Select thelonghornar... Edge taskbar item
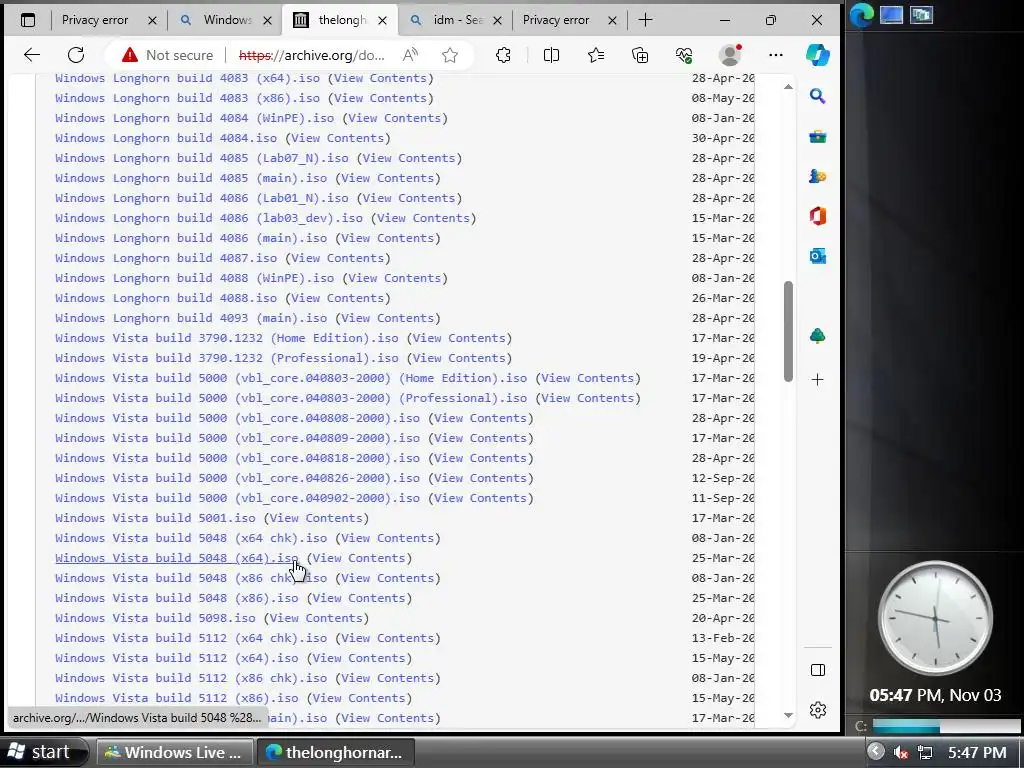 336,752
